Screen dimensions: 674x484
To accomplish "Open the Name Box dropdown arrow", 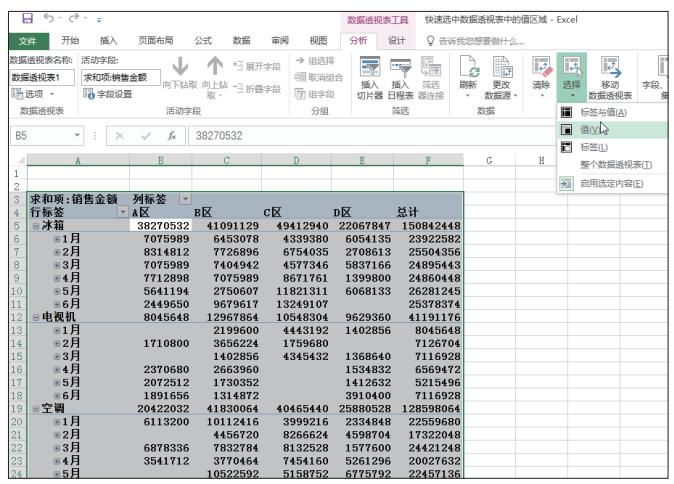I will point(77,135).
